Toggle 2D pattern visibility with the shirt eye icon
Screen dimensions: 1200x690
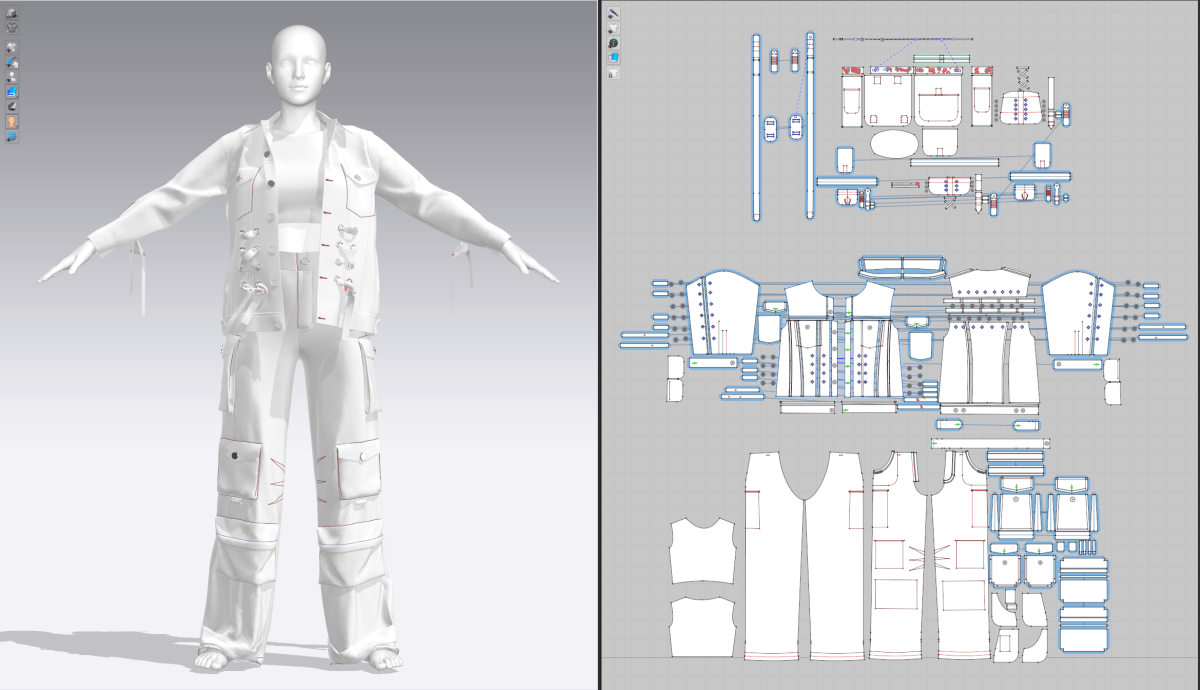click(613, 29)
